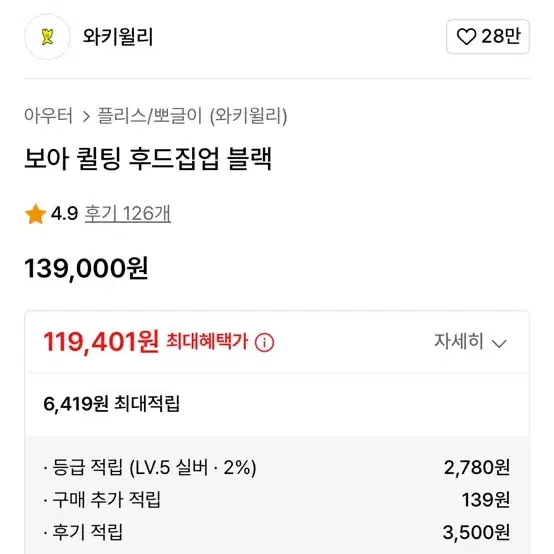Image resolution: width=554 pixels, height=554 pixels.
Task: Click the 6,419원 최대적립 row
Action: point(277,404)
